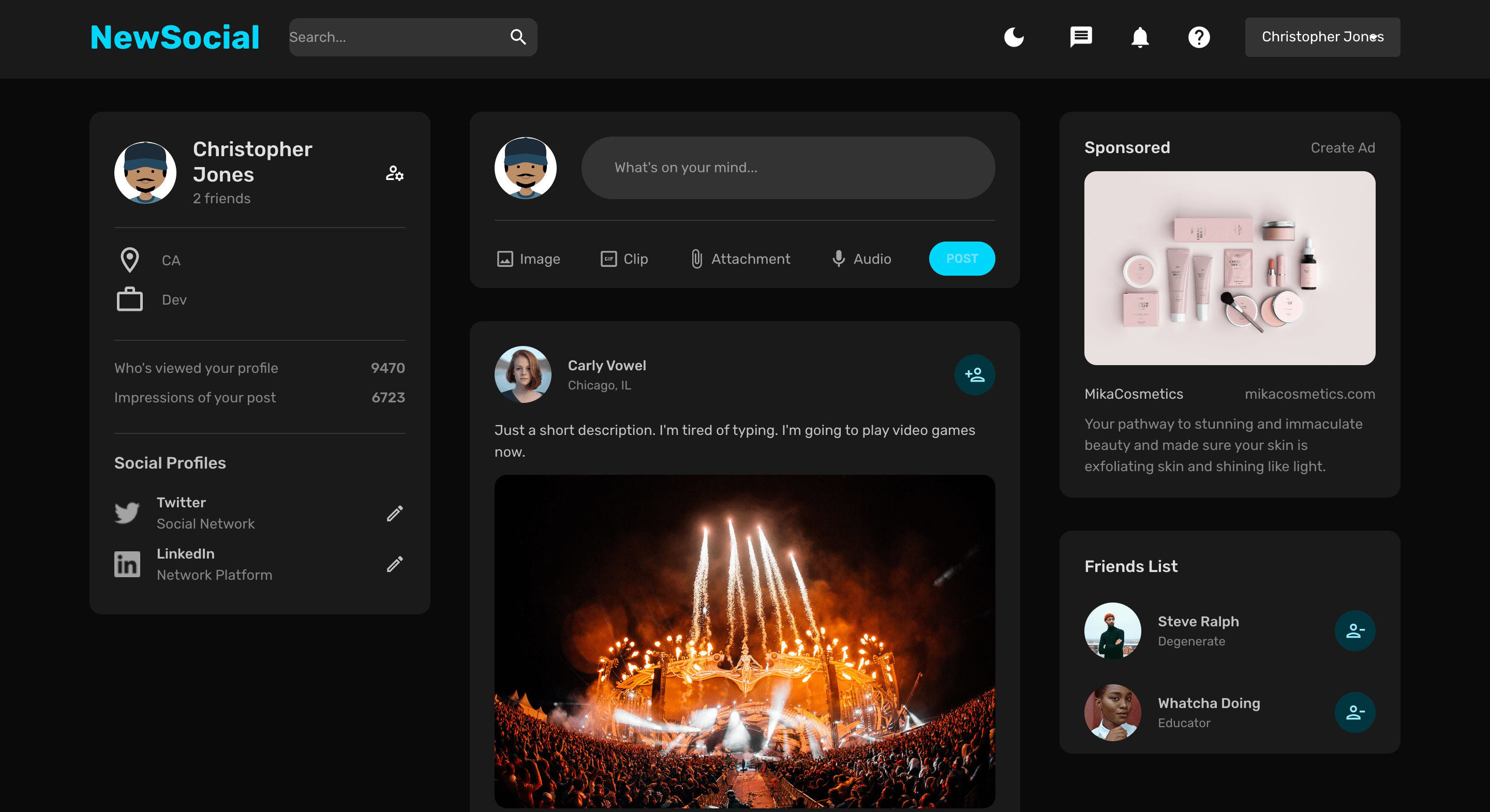Screen dimensions: 1490x812
Task: Click mikacosmetics.com website text
Action: [x=1309, y=395]
